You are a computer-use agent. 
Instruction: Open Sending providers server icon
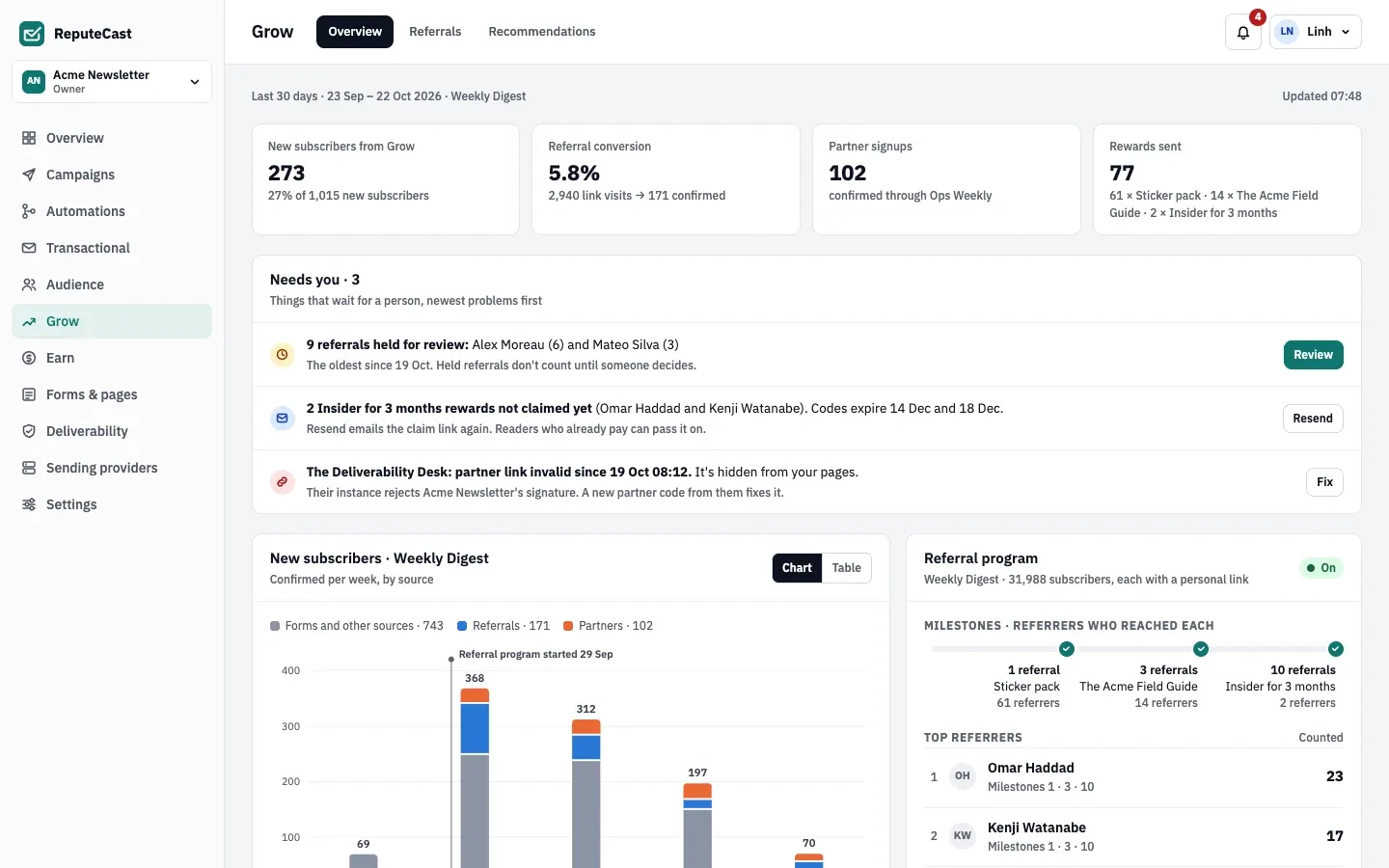tap(29, 468)
